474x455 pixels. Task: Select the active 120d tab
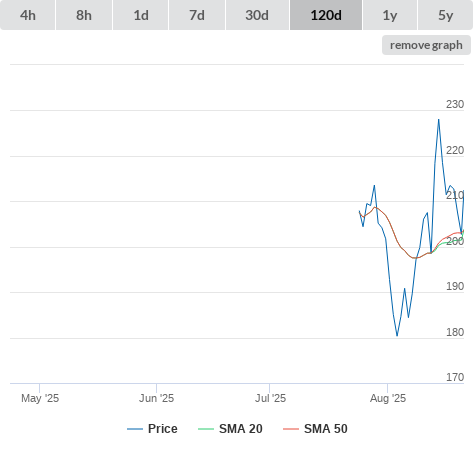326,15
